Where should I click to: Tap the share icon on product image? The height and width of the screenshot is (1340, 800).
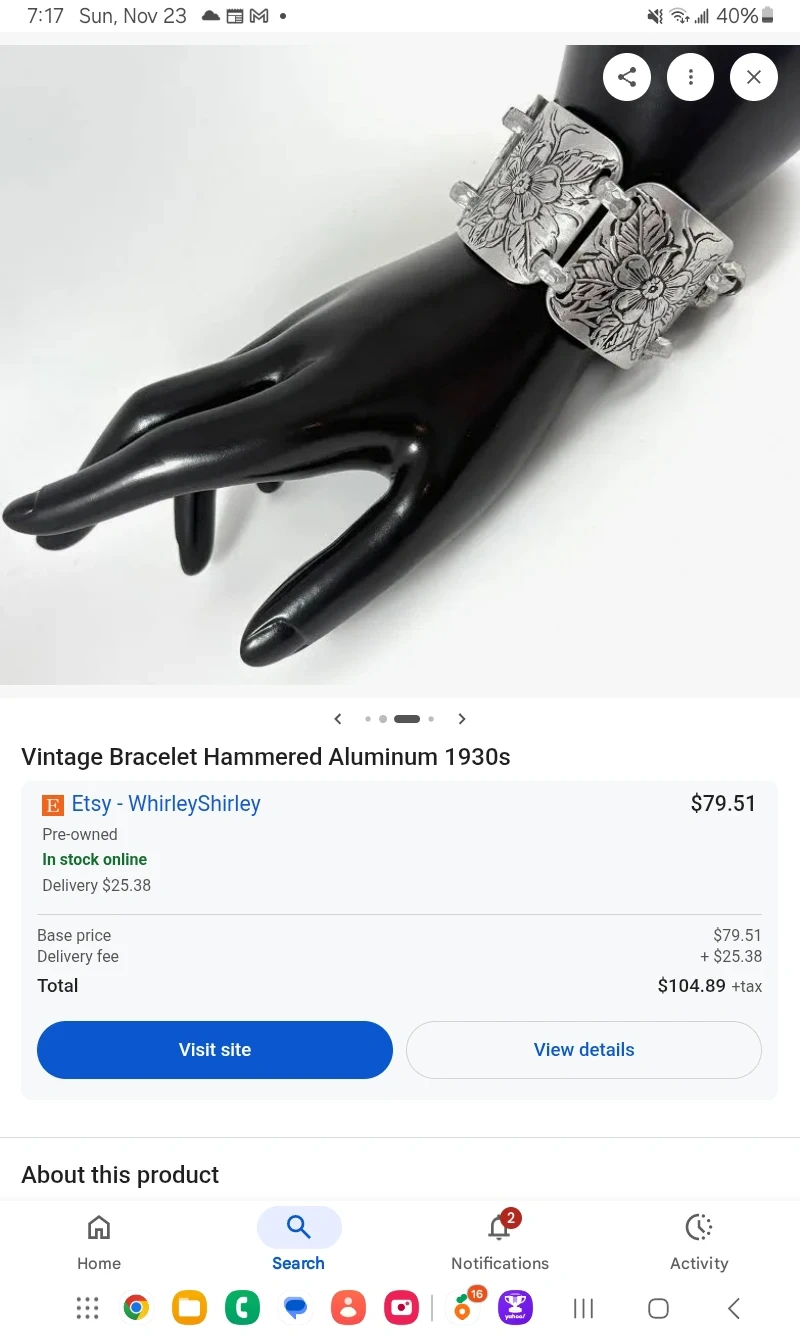(627, 77)
